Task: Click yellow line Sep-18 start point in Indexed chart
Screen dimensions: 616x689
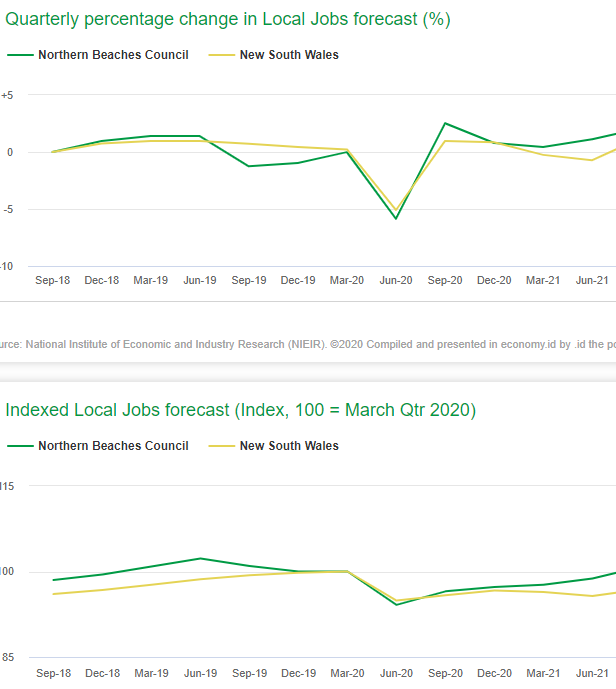Action: pos(53,594)
